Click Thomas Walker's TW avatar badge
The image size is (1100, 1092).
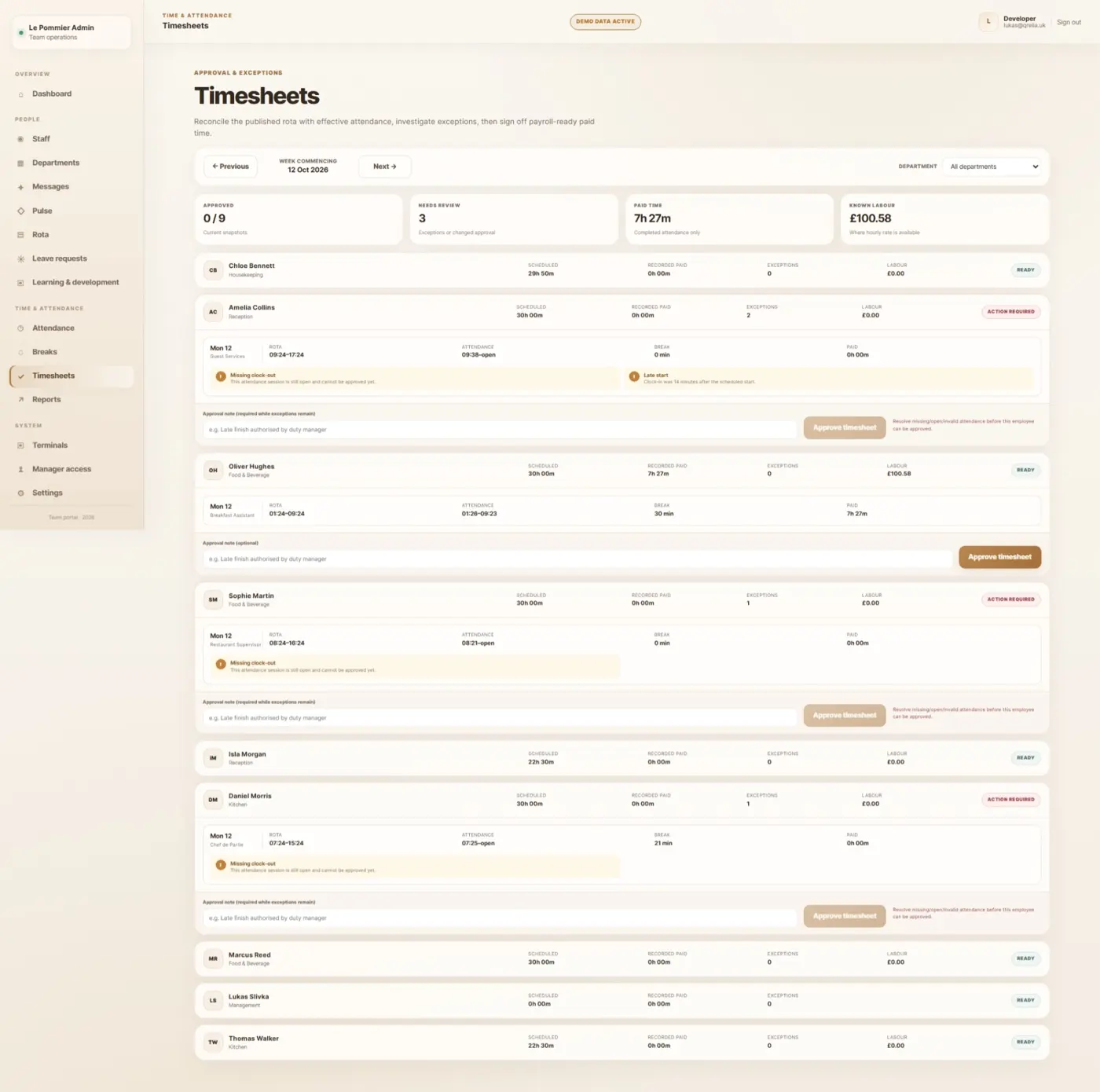coord(213,1043)
